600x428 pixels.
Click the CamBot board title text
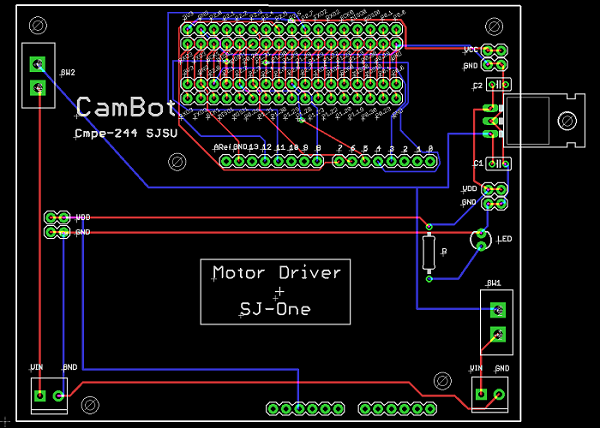[126, 107]
